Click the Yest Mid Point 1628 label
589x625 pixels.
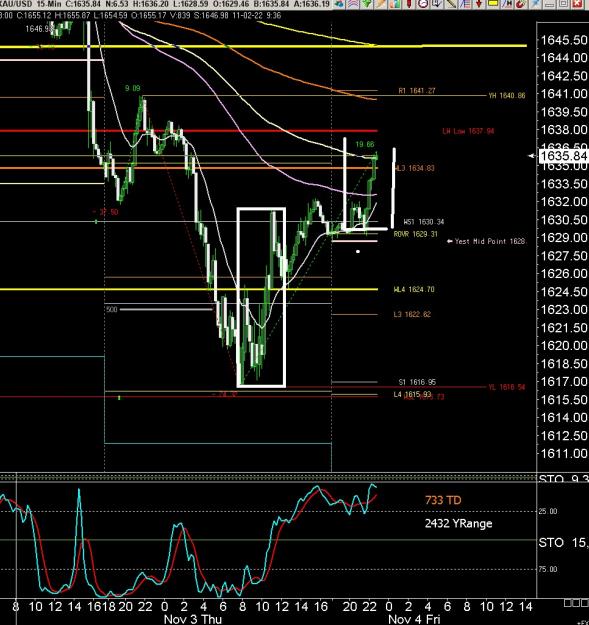point(487,241)
